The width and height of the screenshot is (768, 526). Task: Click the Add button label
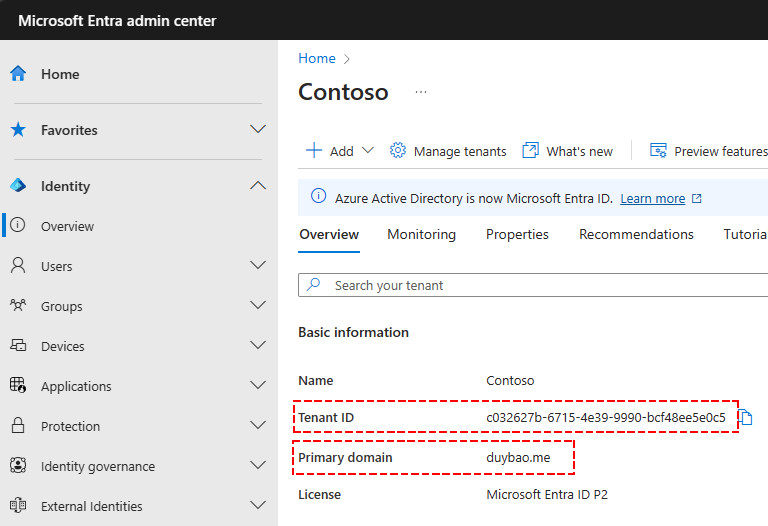click(341, 151)
